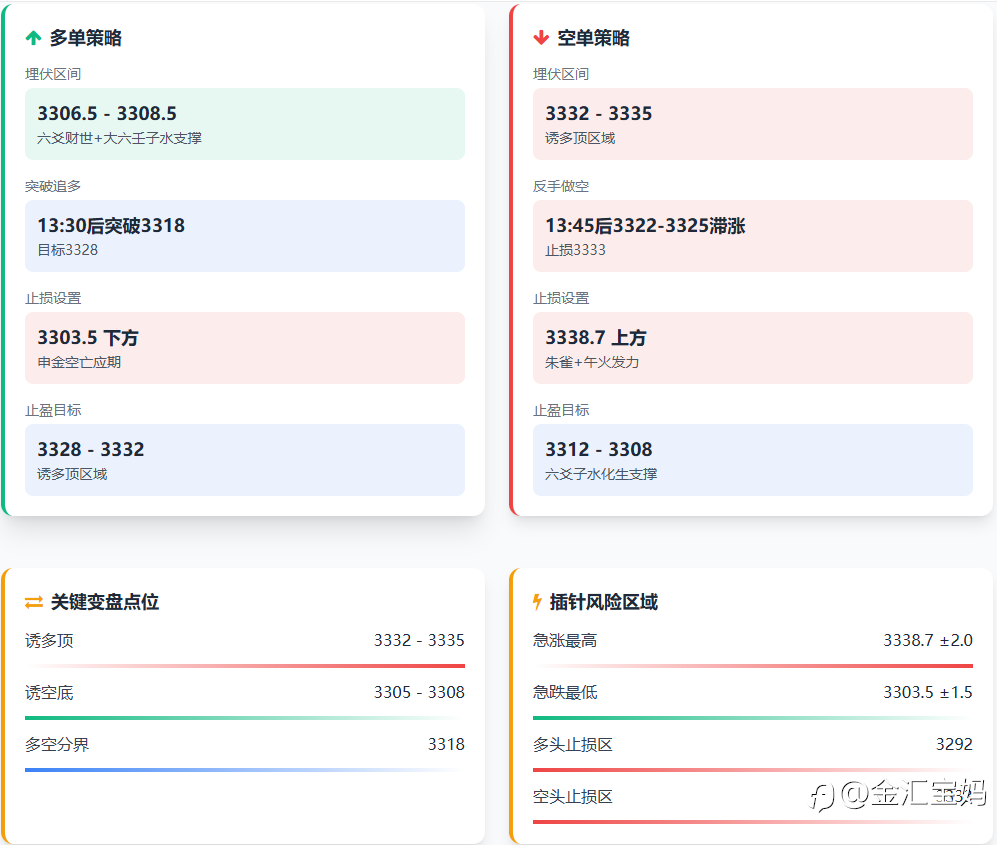Click the 急涨最高 row label
Screen dimensions: 997x845
(565, 641)
